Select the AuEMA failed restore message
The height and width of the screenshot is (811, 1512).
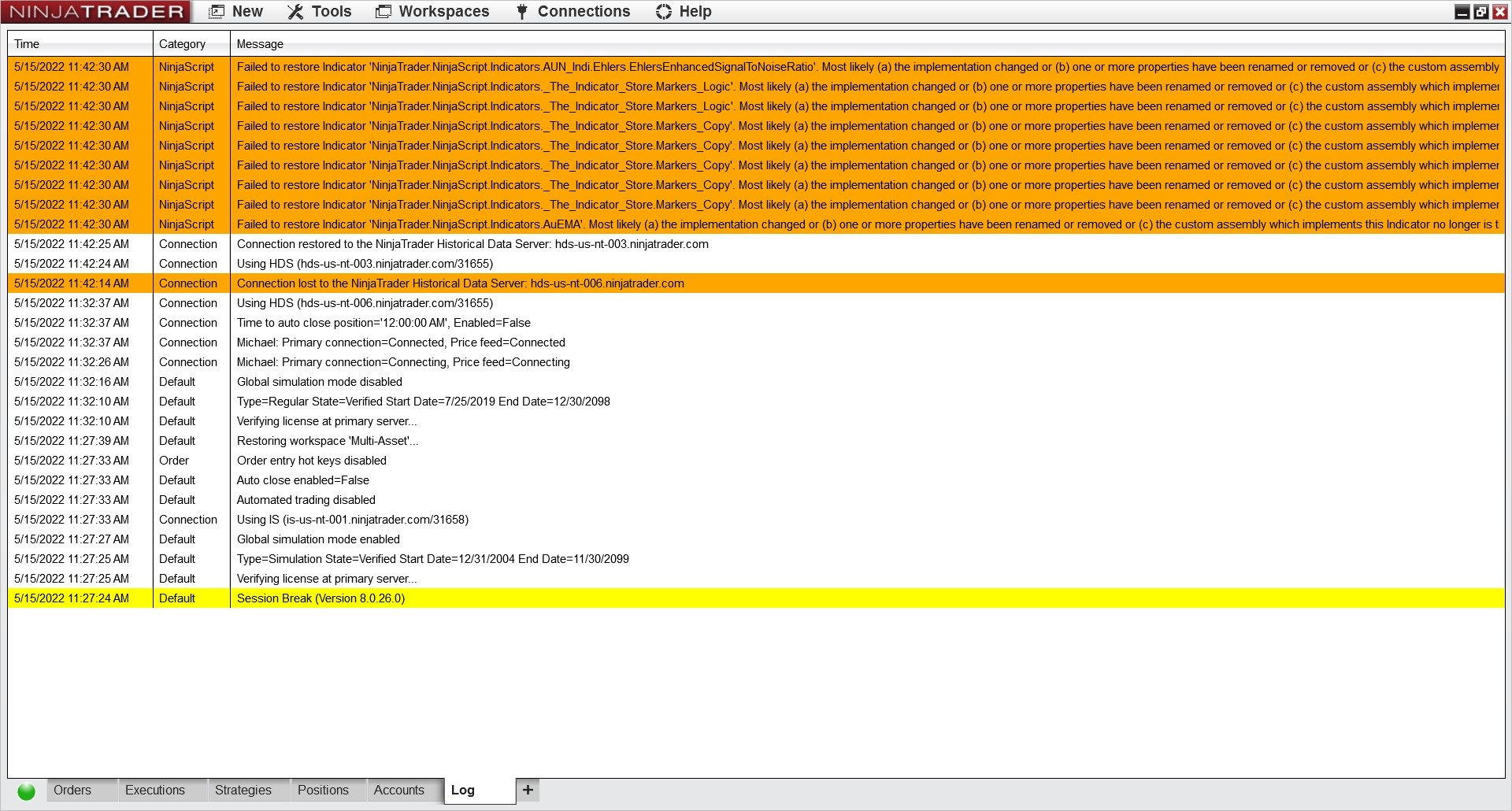tap(867, 224)
